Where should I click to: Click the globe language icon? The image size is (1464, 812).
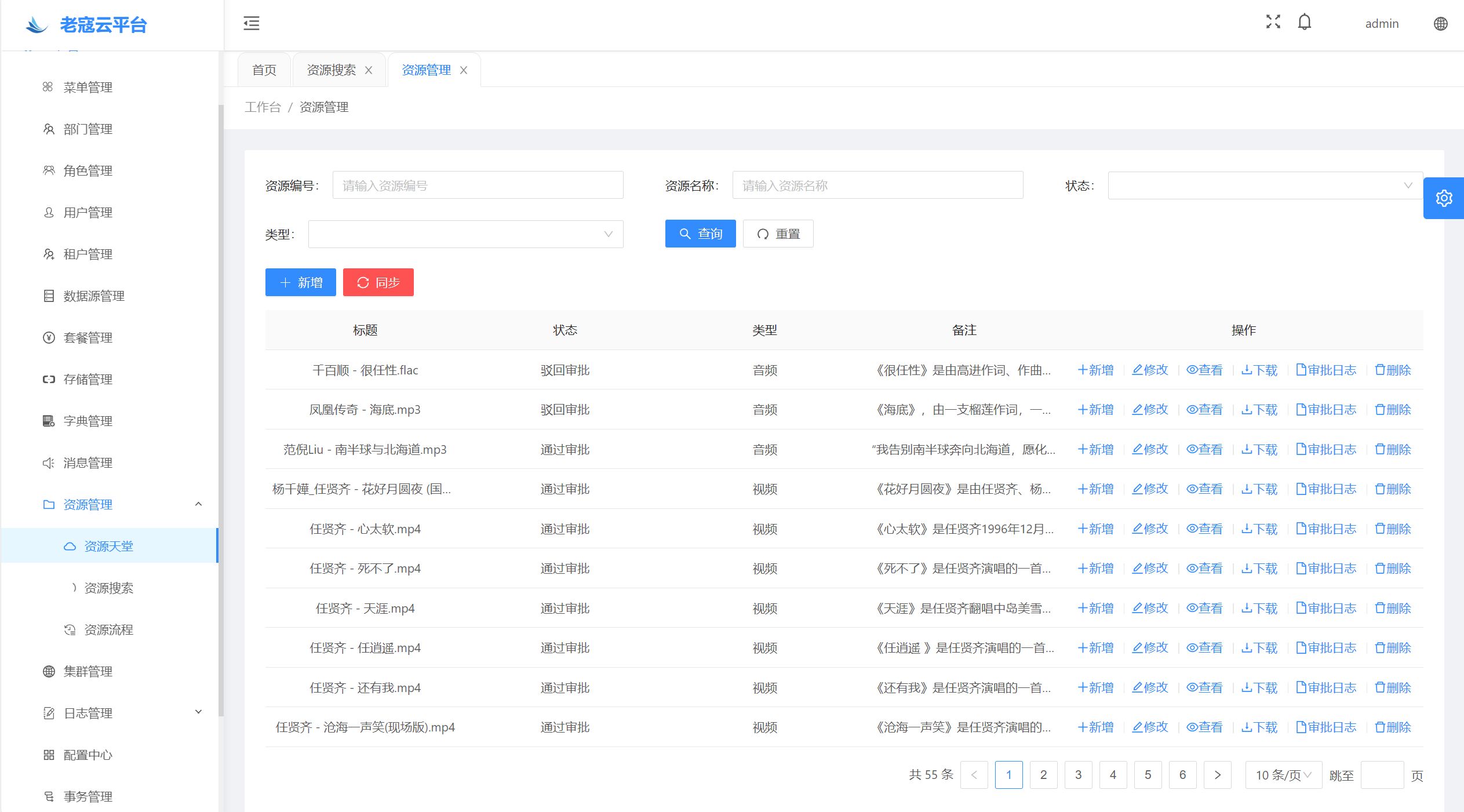pyautogui.click(x=1440, y=24)
